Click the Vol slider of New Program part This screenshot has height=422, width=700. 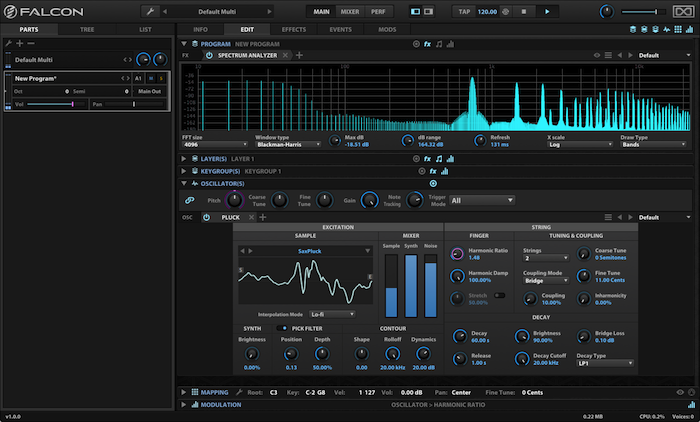[55, 104]
